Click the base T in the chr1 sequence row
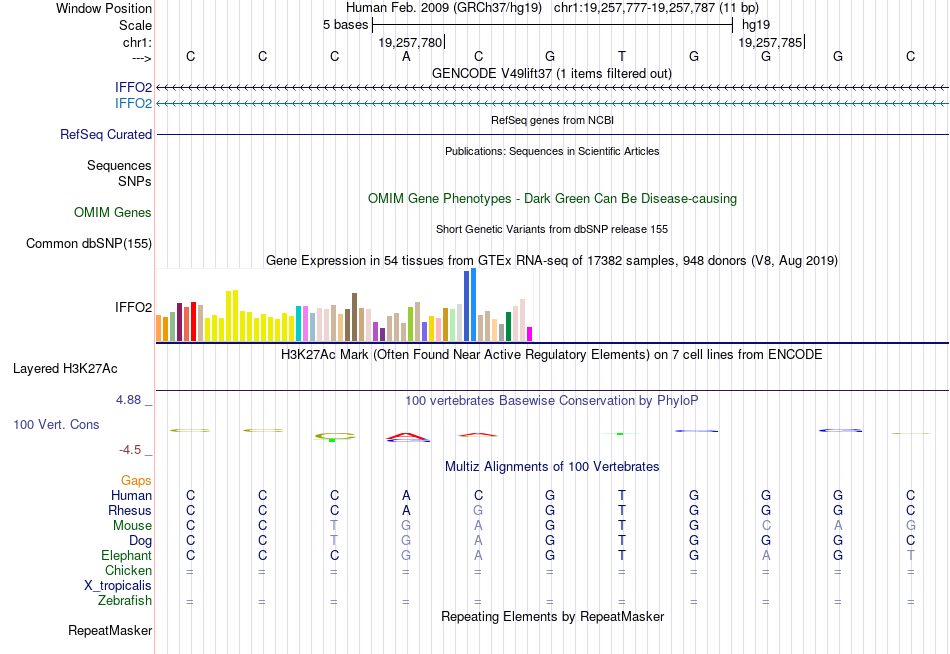 tap(622, 56)
